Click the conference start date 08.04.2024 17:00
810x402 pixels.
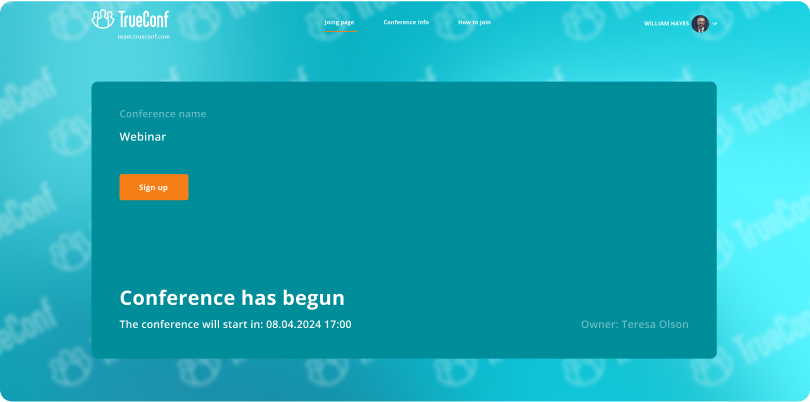[x=309, y=324]
